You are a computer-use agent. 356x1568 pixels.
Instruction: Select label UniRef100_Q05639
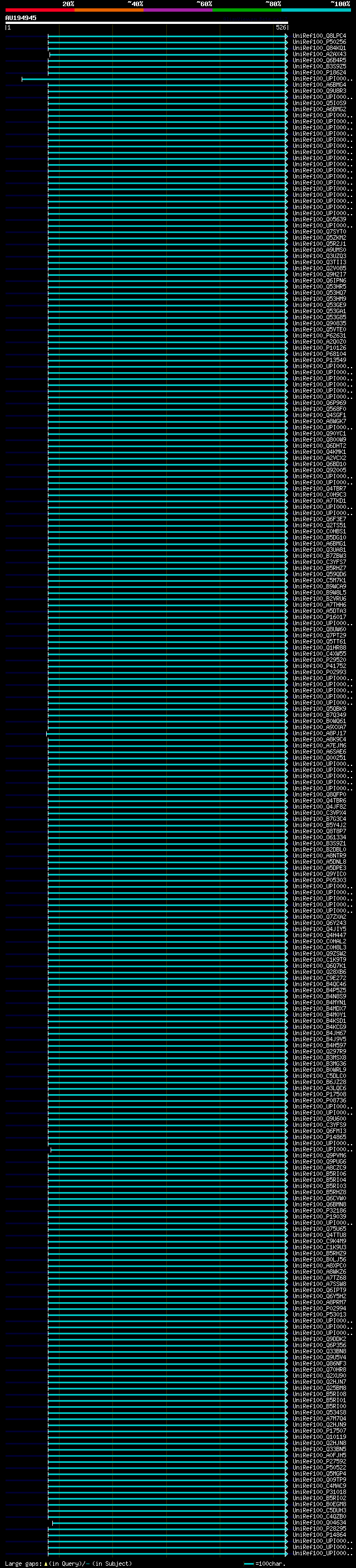tap(319, 219)
